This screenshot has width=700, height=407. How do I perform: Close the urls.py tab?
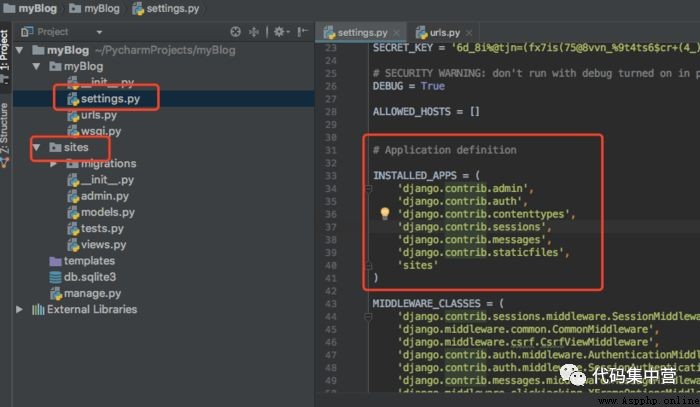468,33
